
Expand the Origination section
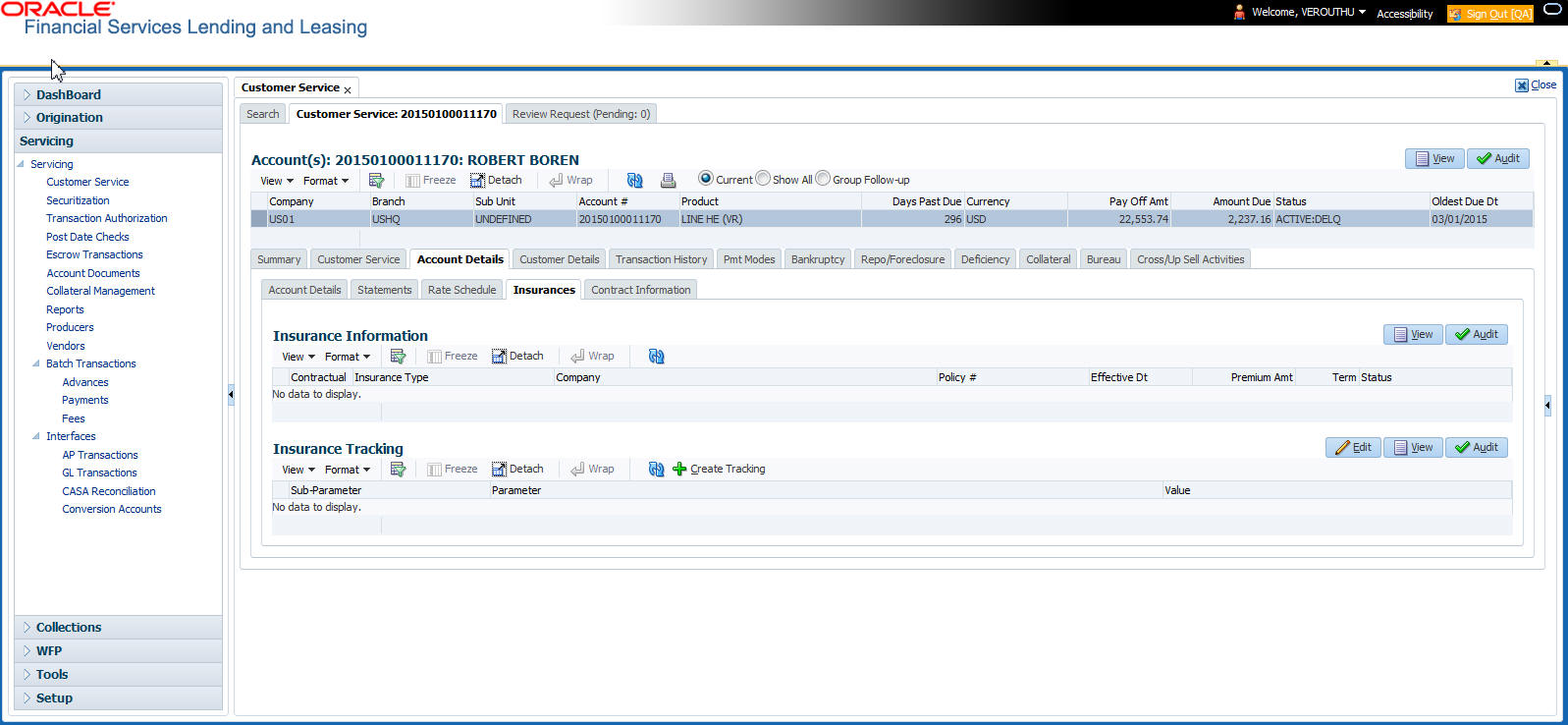[118, 117]
